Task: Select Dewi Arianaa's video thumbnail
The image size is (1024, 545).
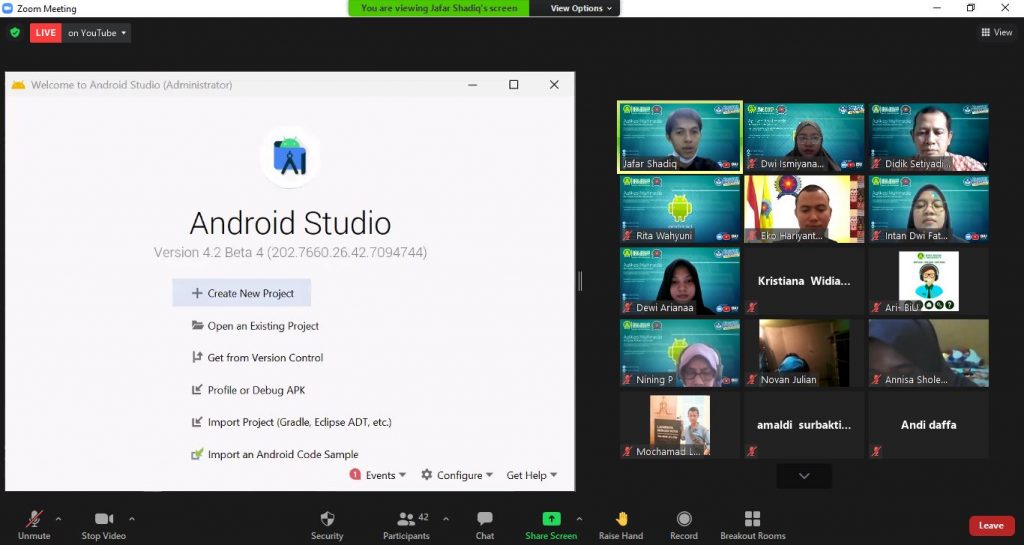Action: pyautogui.click(x=680, y=281)
